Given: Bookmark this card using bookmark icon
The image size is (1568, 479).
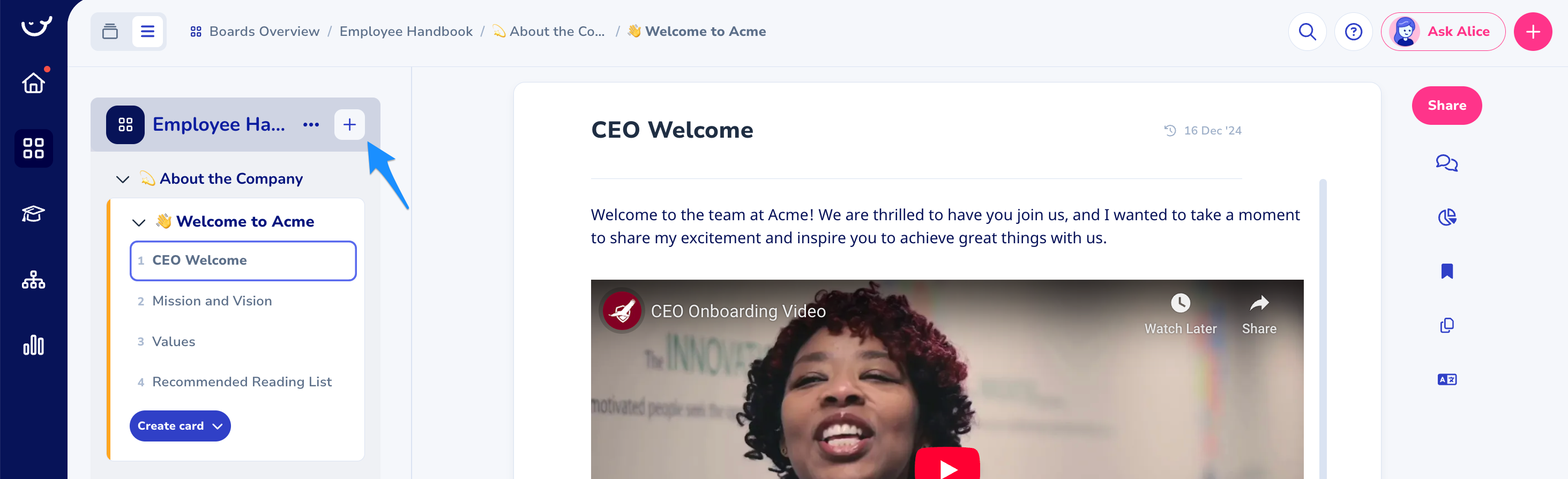Looking at the screenshot, I should pyautogui.click(x=1447, y=271).
